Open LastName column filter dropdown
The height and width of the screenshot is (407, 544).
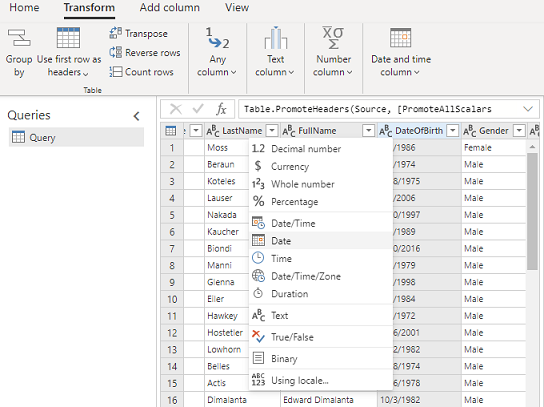point(272,131)
